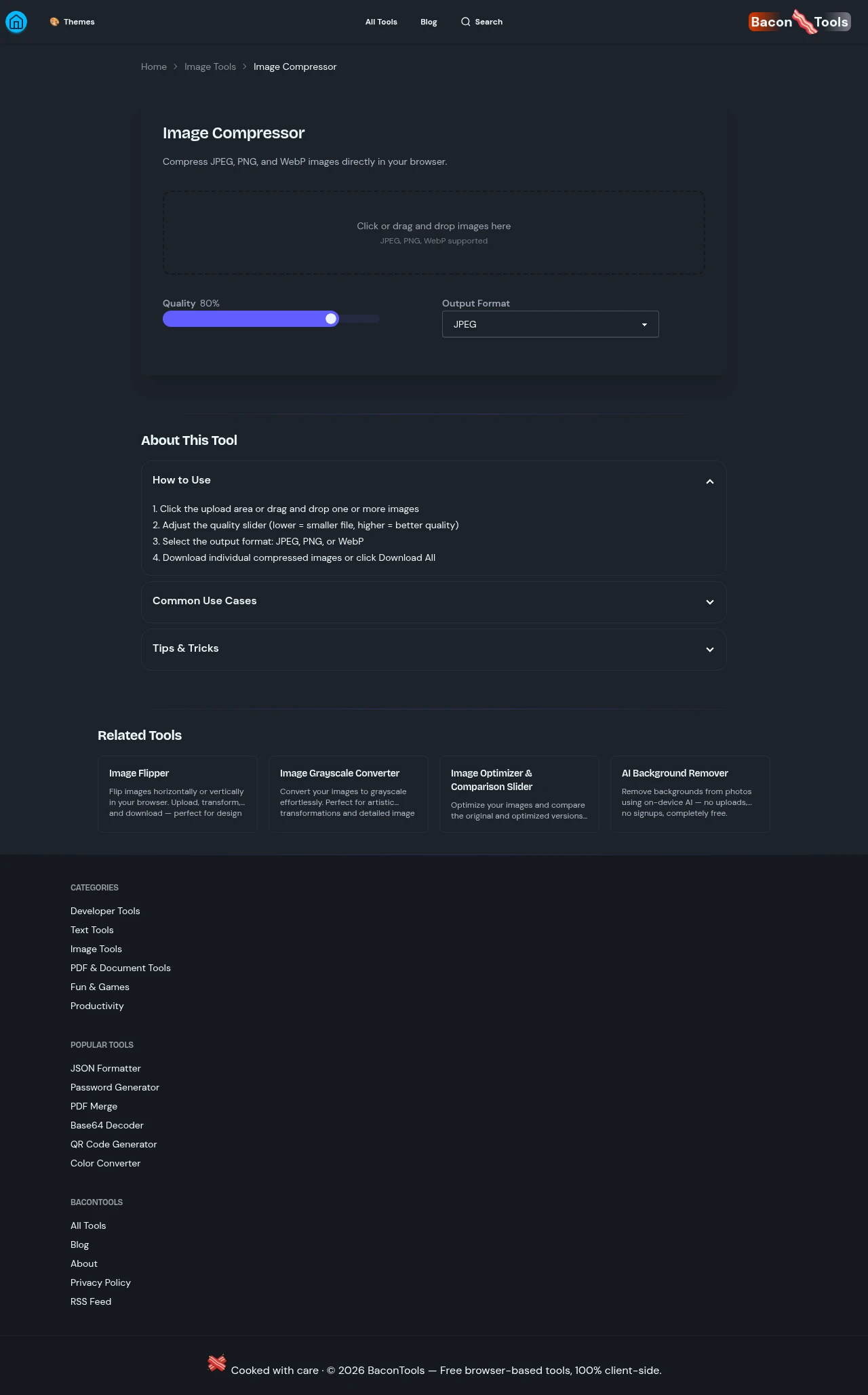Click the BaconTools logo
This screenshot has height=1395, width=868.
800,22
